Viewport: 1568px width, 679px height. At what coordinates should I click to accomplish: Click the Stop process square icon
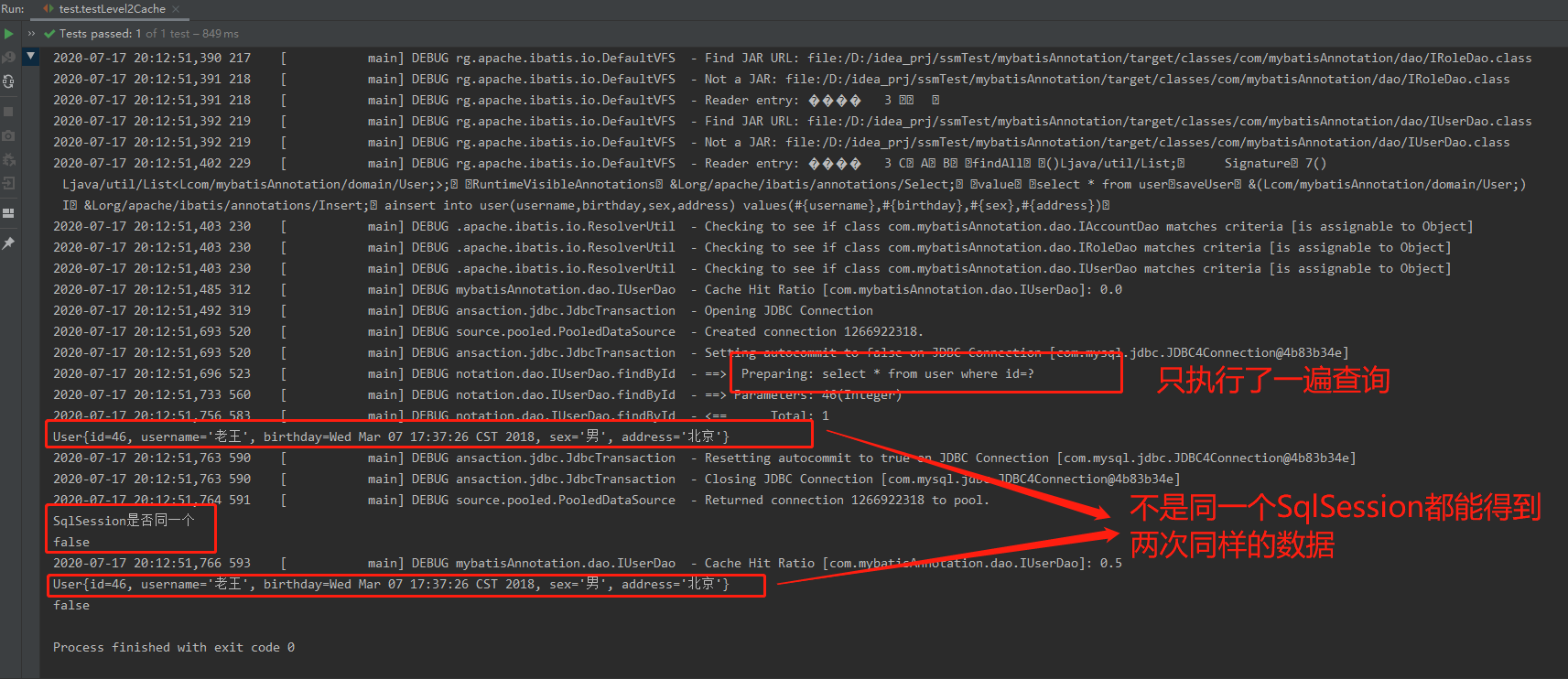8,112
